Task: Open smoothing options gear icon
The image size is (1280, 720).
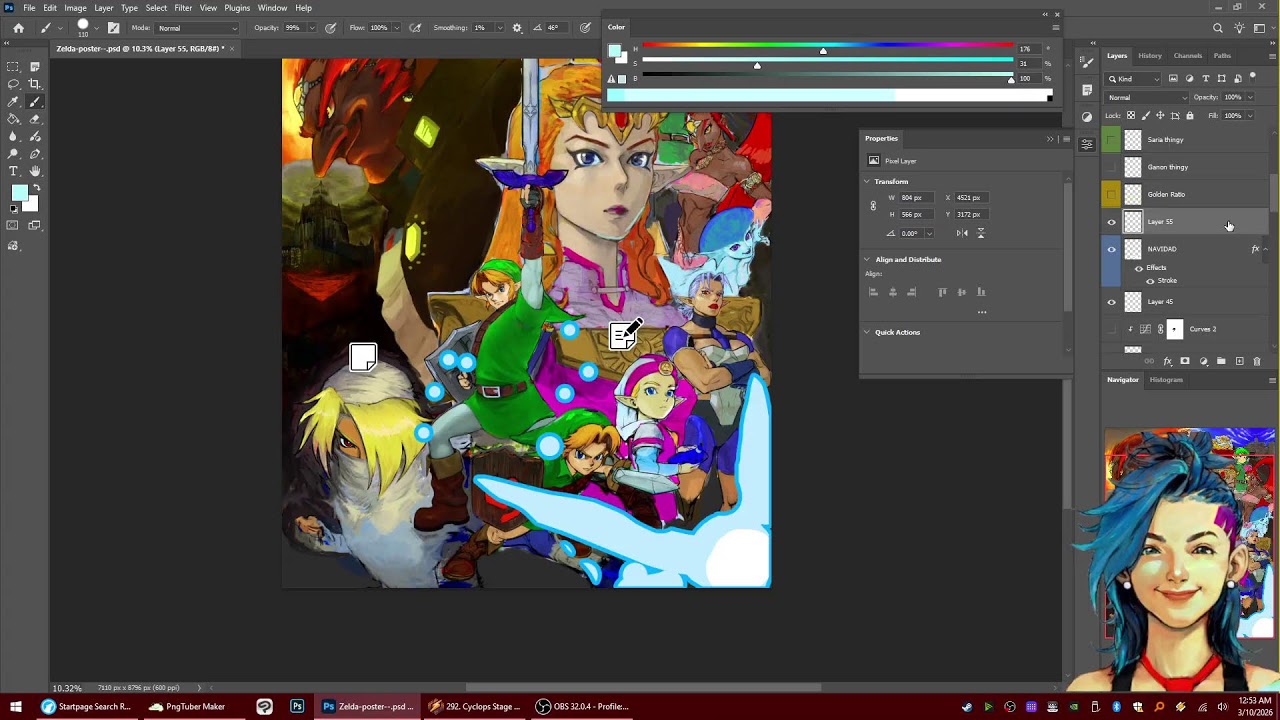Action: [x=517, y=28]
